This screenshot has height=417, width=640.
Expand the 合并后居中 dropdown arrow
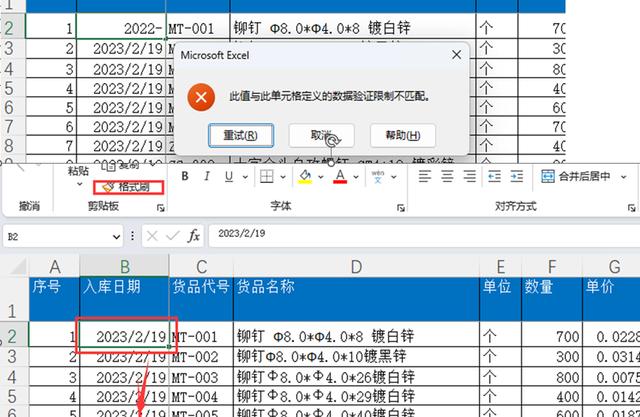[x=624, y=177]
